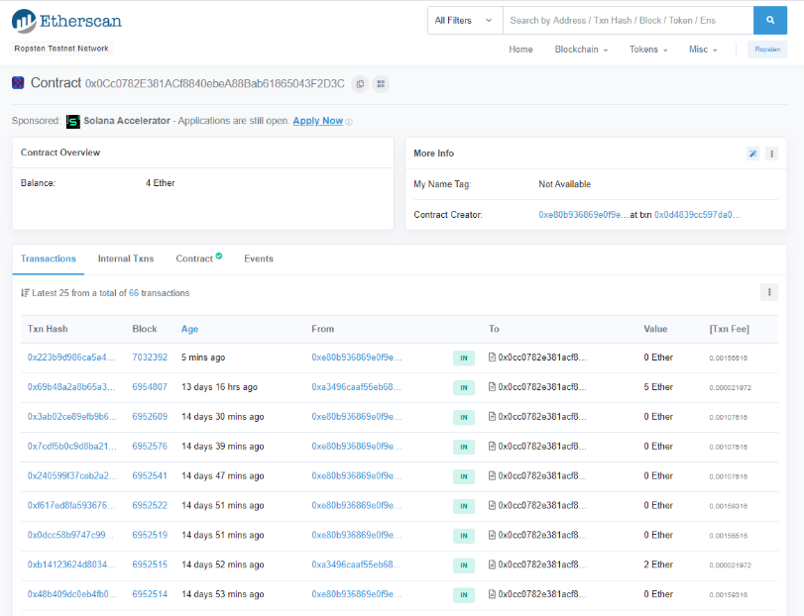Open block 7032392 from the first transaction
804x616 pixels.
pyautogui.click(x=148, y=357)
